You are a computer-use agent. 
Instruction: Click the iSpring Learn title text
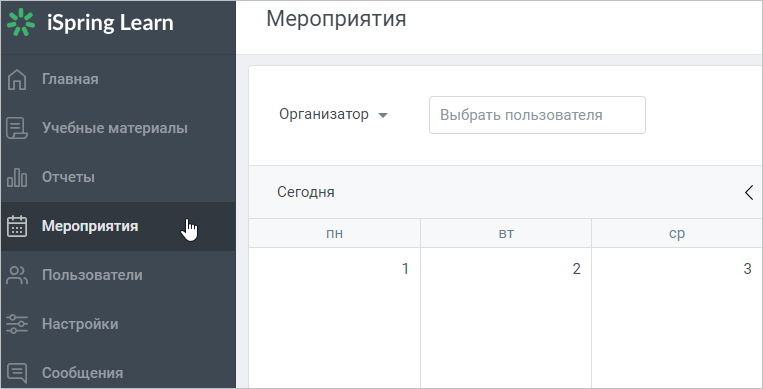[x=110, y=22]
